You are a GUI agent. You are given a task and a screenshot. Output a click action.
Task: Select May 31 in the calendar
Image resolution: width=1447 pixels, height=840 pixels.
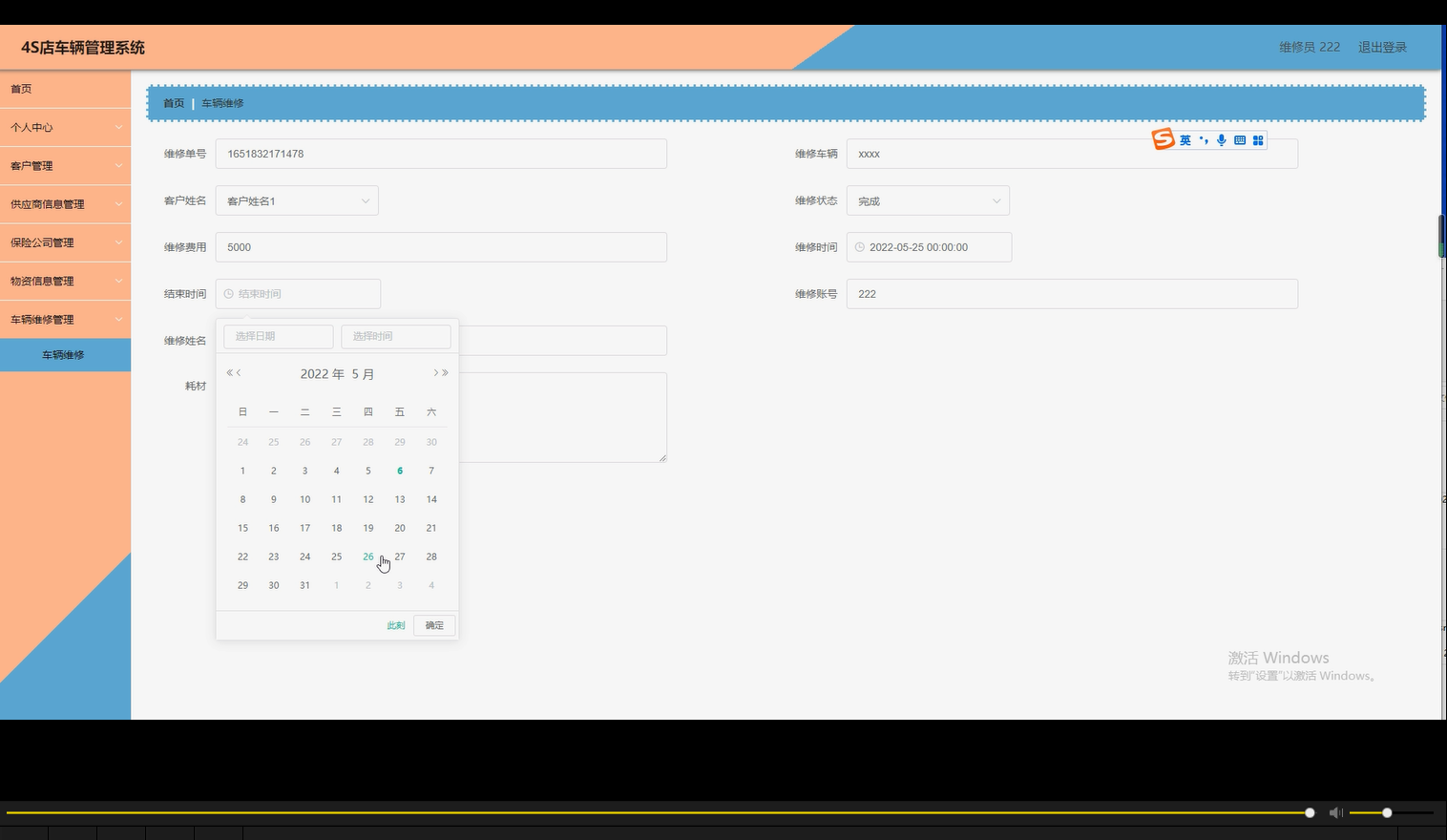point(304,585)
